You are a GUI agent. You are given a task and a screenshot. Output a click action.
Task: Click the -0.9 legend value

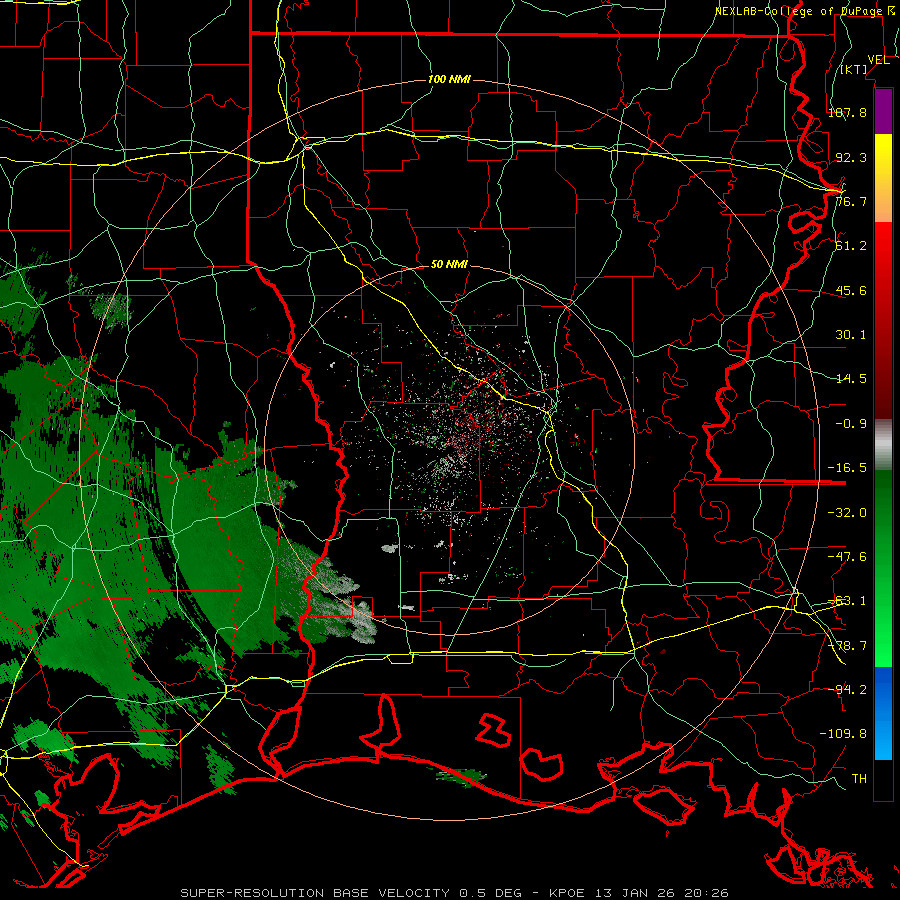[x=851, y=424]
